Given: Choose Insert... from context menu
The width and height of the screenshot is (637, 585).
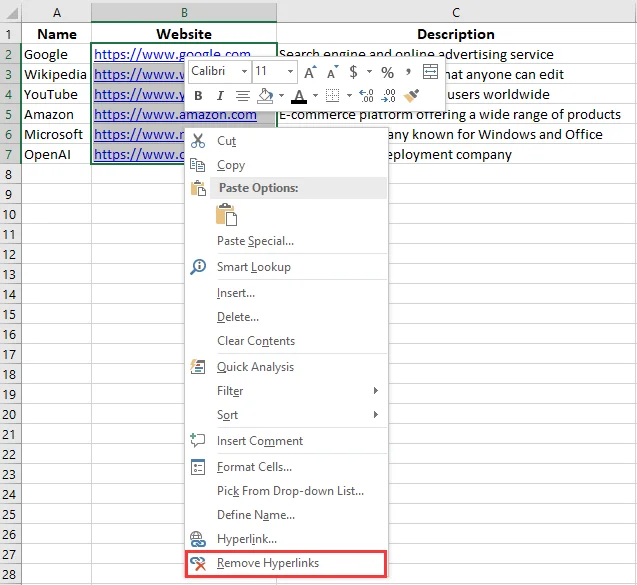Looking at the screenshot, I should point(286,293).
